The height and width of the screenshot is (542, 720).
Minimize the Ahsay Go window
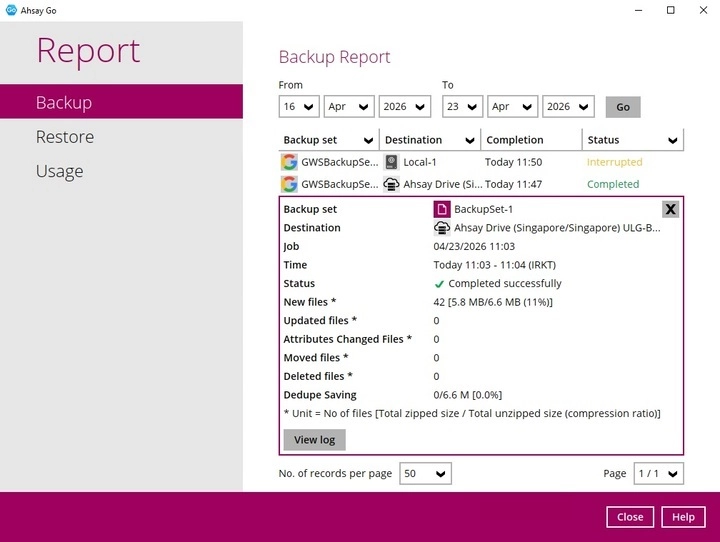638,10
